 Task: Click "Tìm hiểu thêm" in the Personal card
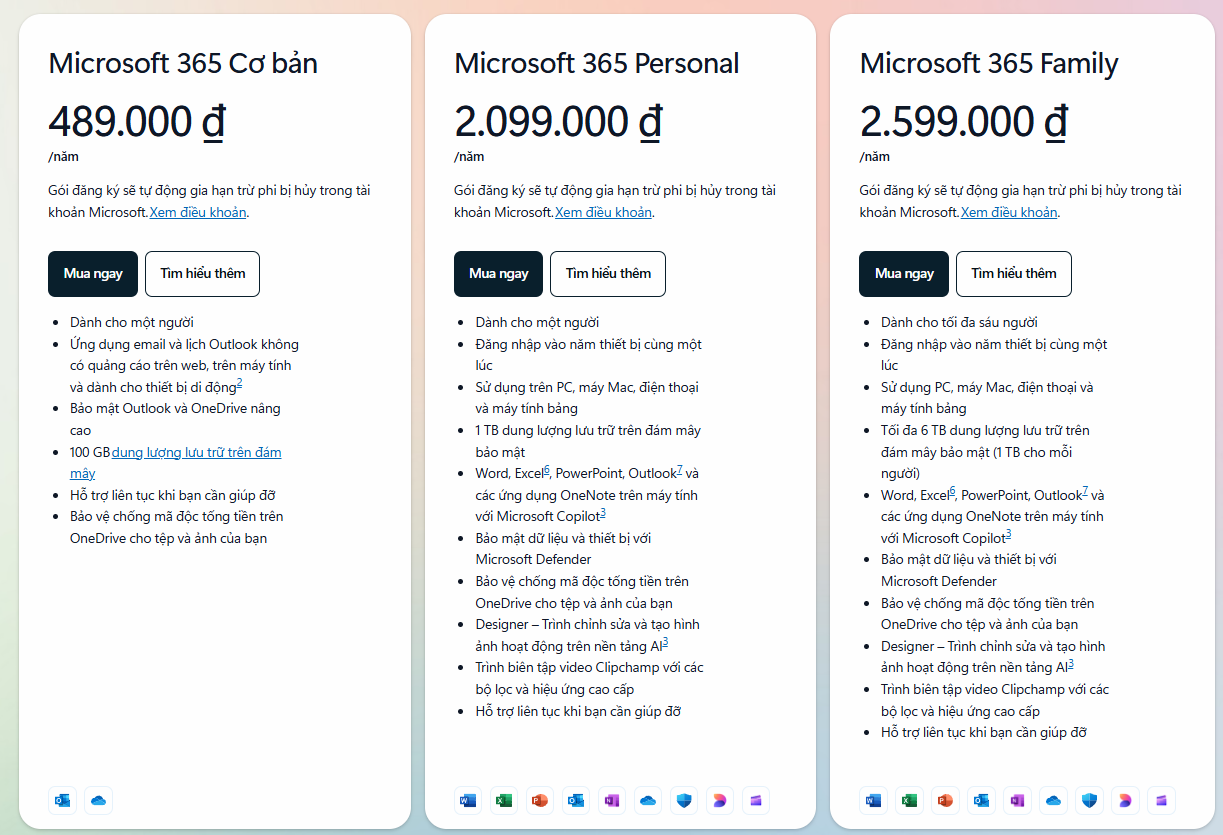[x=608, y=274]
